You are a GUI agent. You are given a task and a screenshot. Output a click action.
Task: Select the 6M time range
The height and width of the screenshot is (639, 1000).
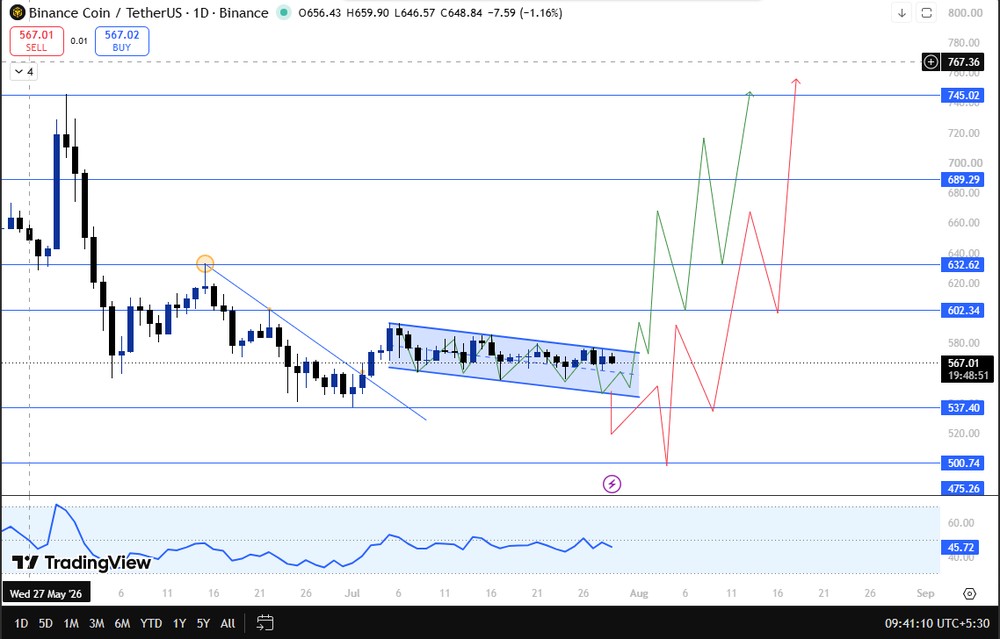[x=122, y=623]
